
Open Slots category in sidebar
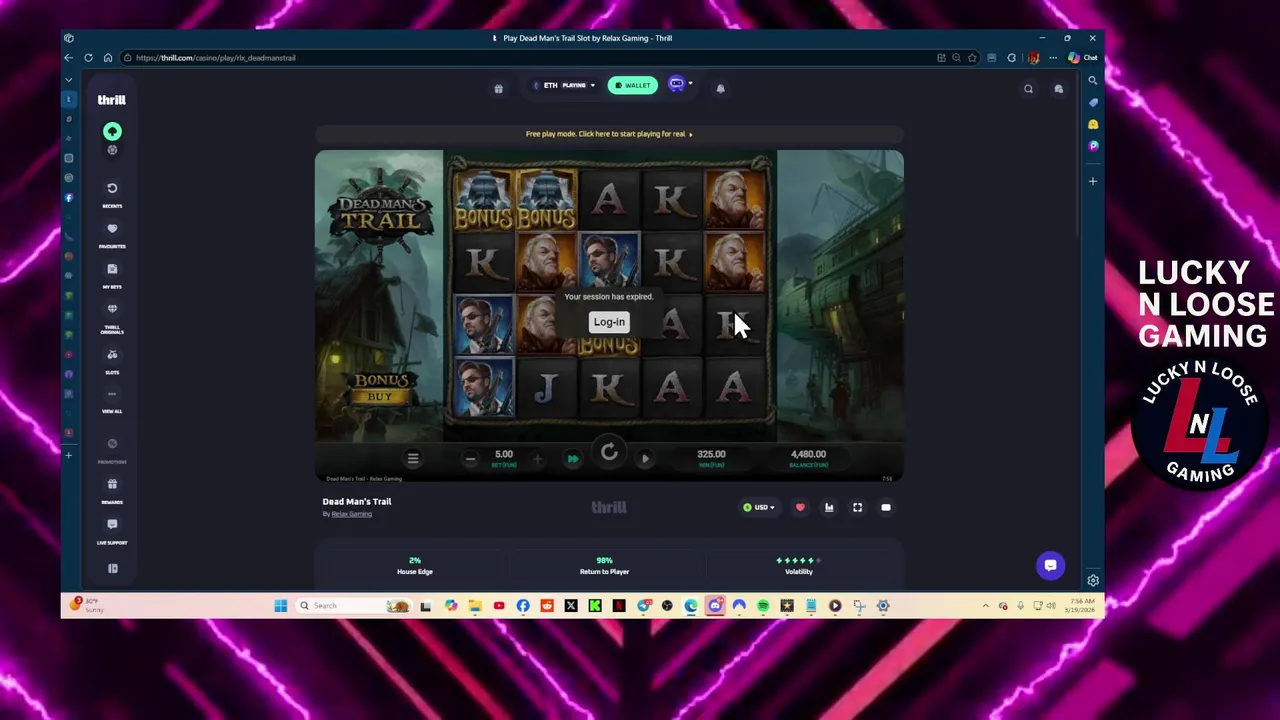112,360
